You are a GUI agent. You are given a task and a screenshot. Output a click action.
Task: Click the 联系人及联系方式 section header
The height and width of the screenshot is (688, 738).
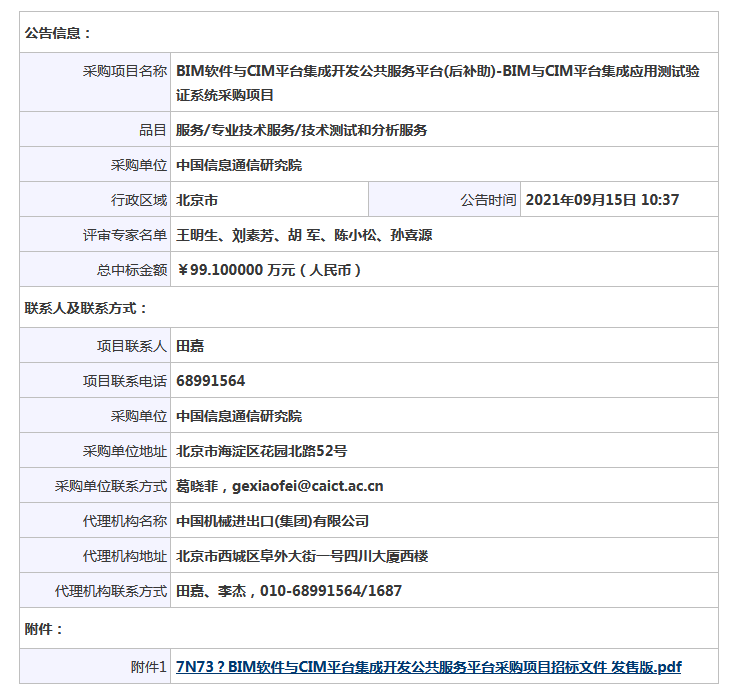(x=86, y=308)
